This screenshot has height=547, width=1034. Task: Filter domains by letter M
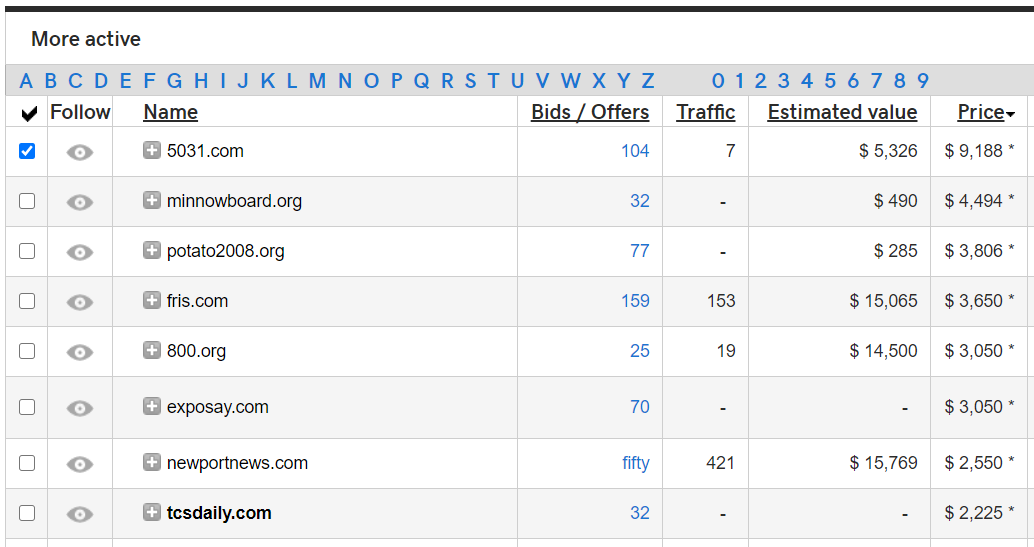click(x=317, y=81)
